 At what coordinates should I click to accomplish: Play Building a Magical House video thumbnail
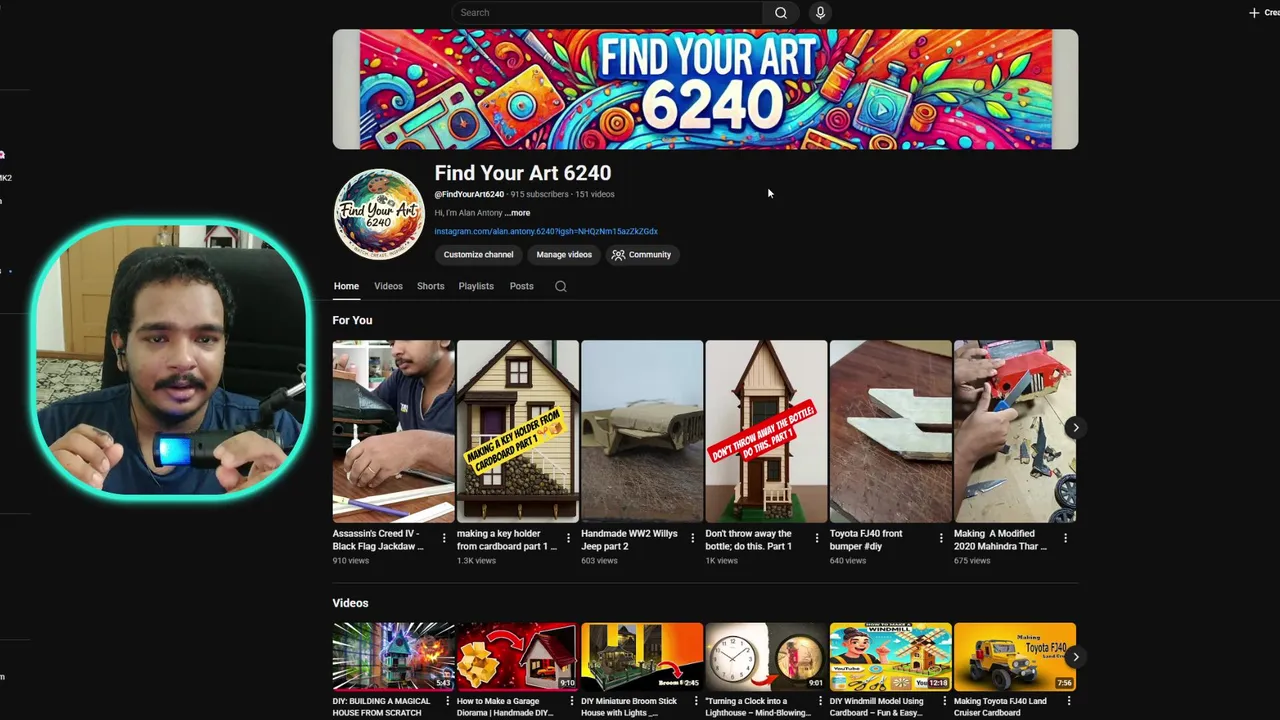point(393,657)
